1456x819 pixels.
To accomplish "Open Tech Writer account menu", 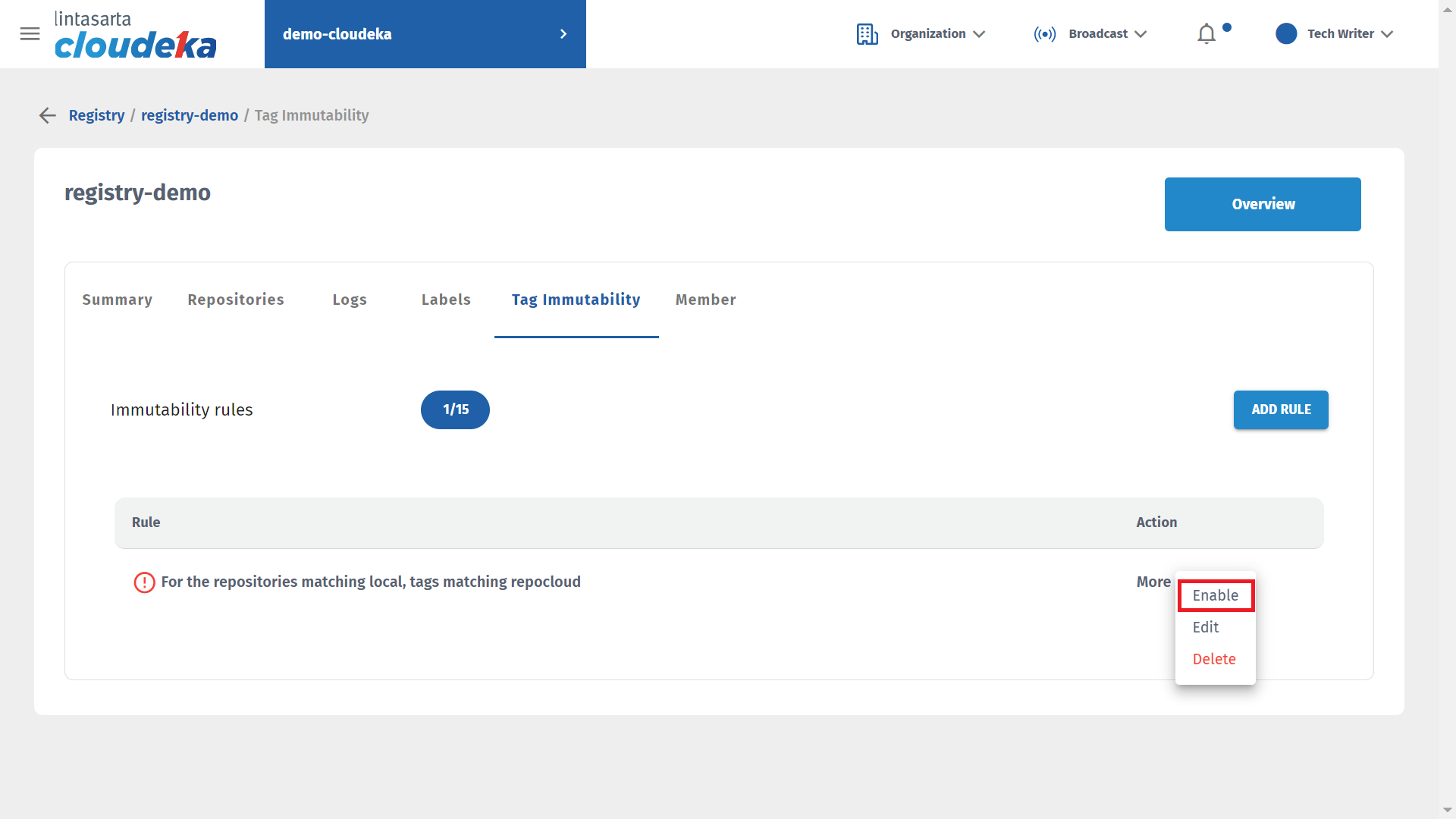I will [1350, 34].
